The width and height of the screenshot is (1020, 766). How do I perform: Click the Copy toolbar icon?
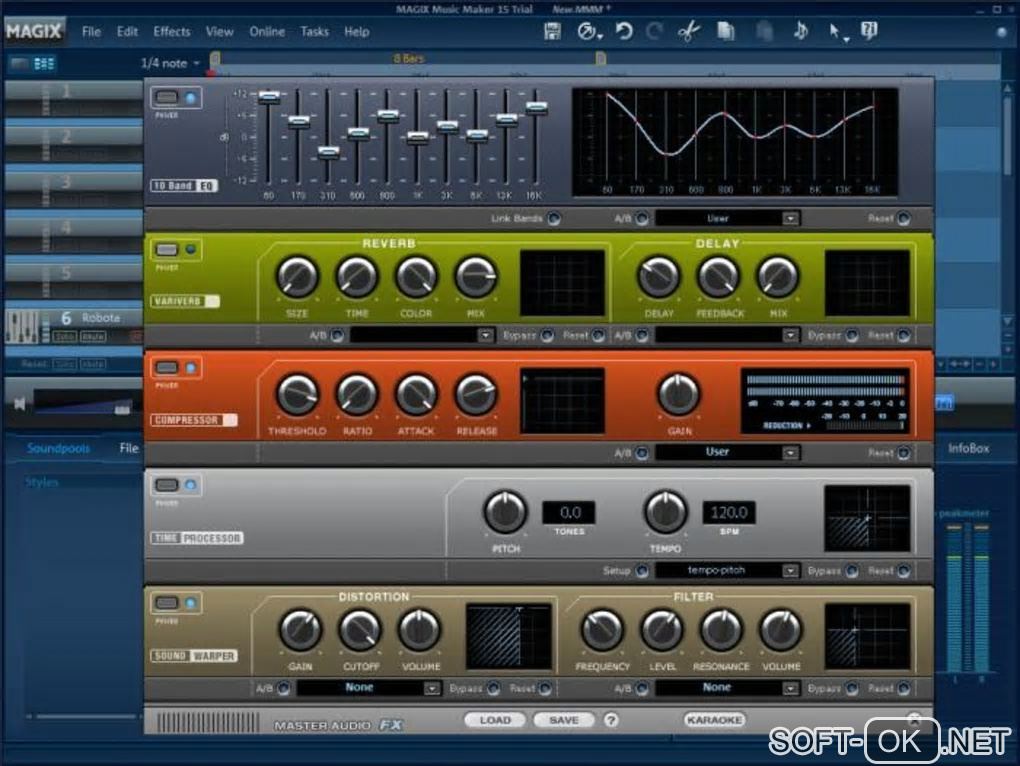pos(726,31)
